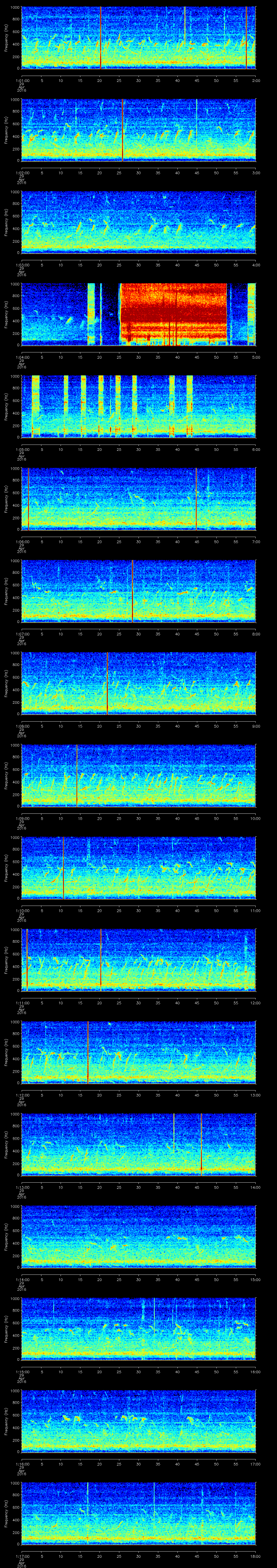The width and height of the screenshot is (277, 1568).
Task: Click the red vertical spike in the 1:13:00 panel
Action: tap(201, 1144)
